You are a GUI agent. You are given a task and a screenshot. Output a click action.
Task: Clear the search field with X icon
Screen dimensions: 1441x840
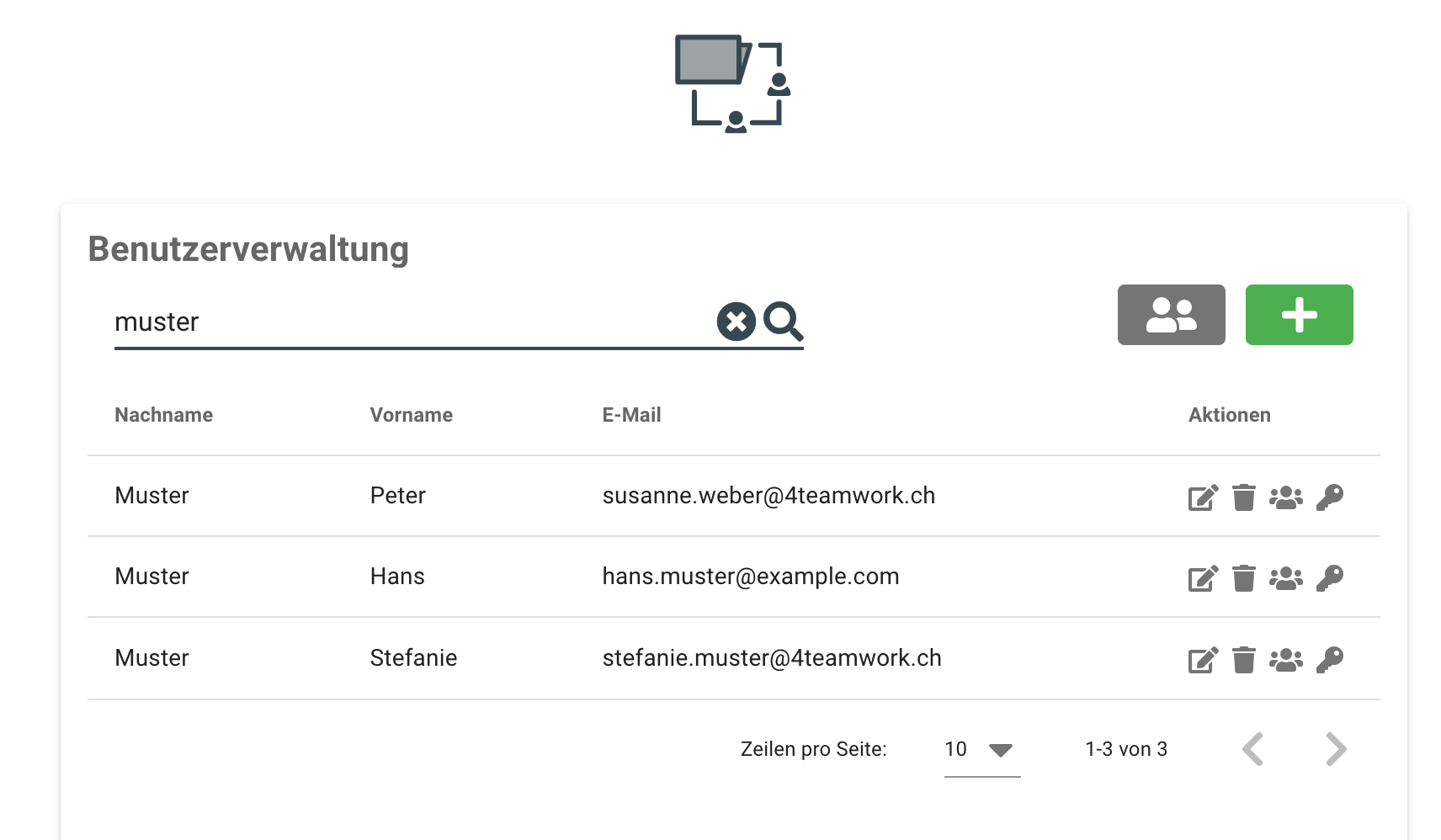coord(736,322)
